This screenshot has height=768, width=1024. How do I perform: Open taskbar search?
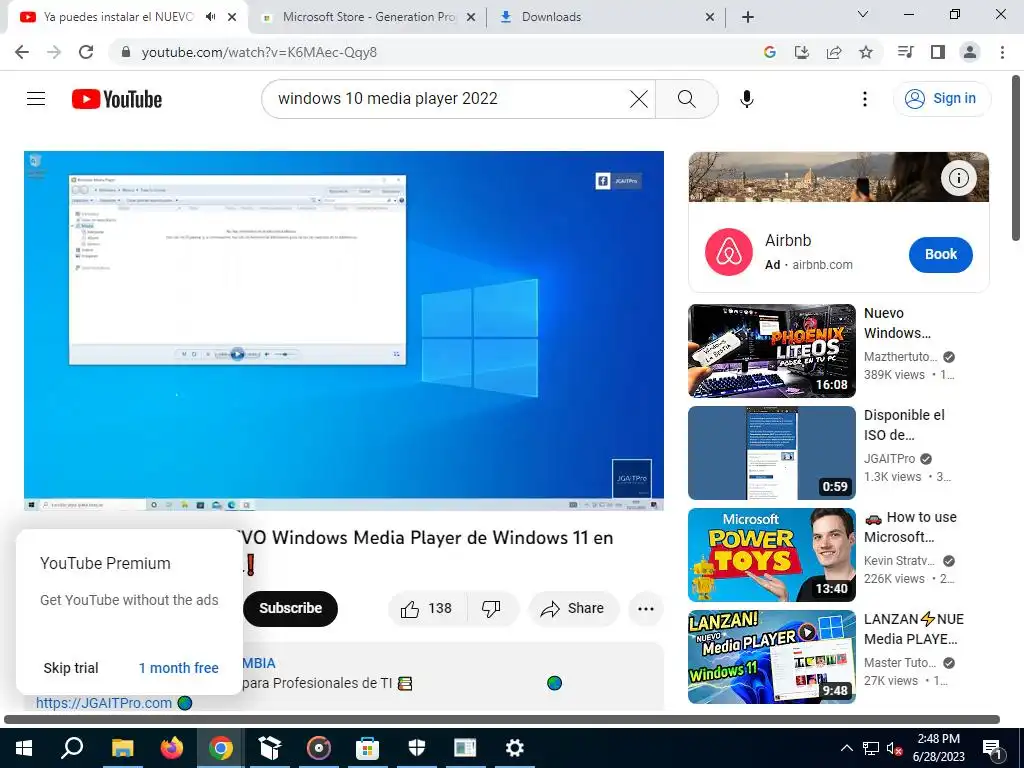pyautogui.click(x=72, y=748)
